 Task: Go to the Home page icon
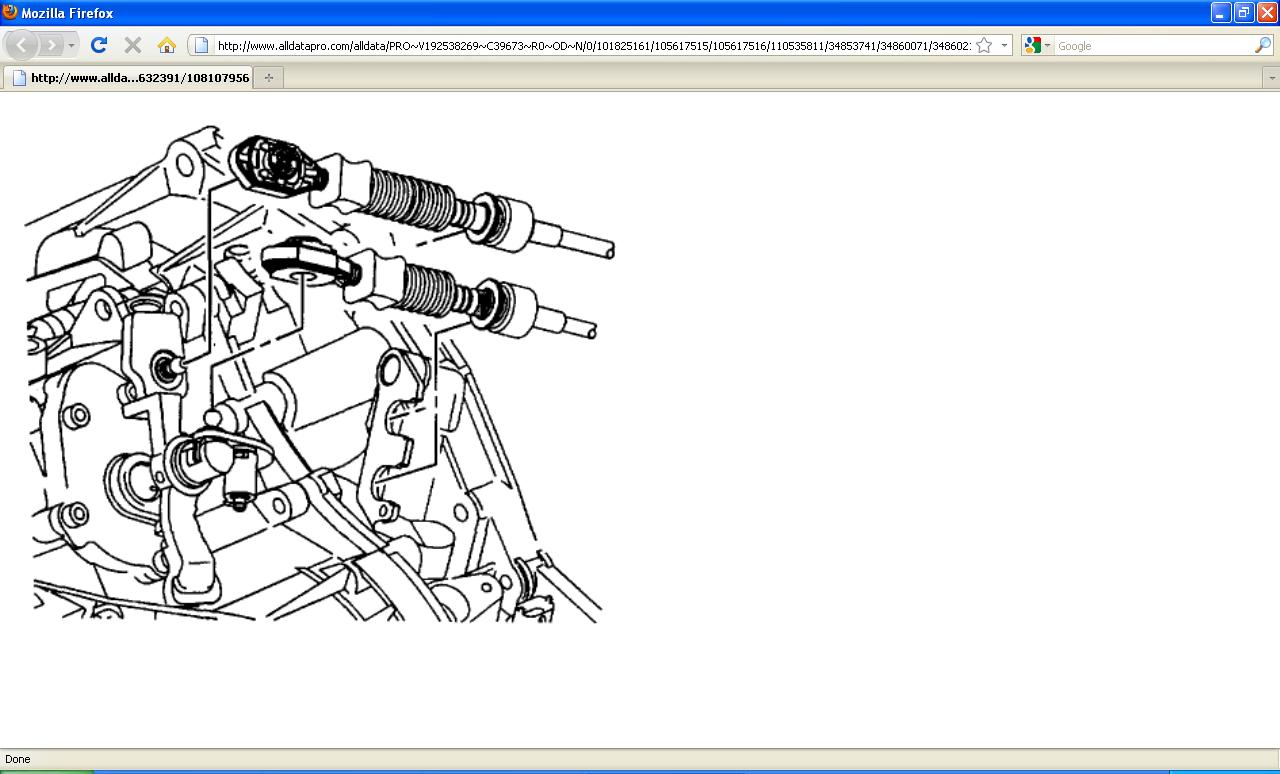pos(167,45)
